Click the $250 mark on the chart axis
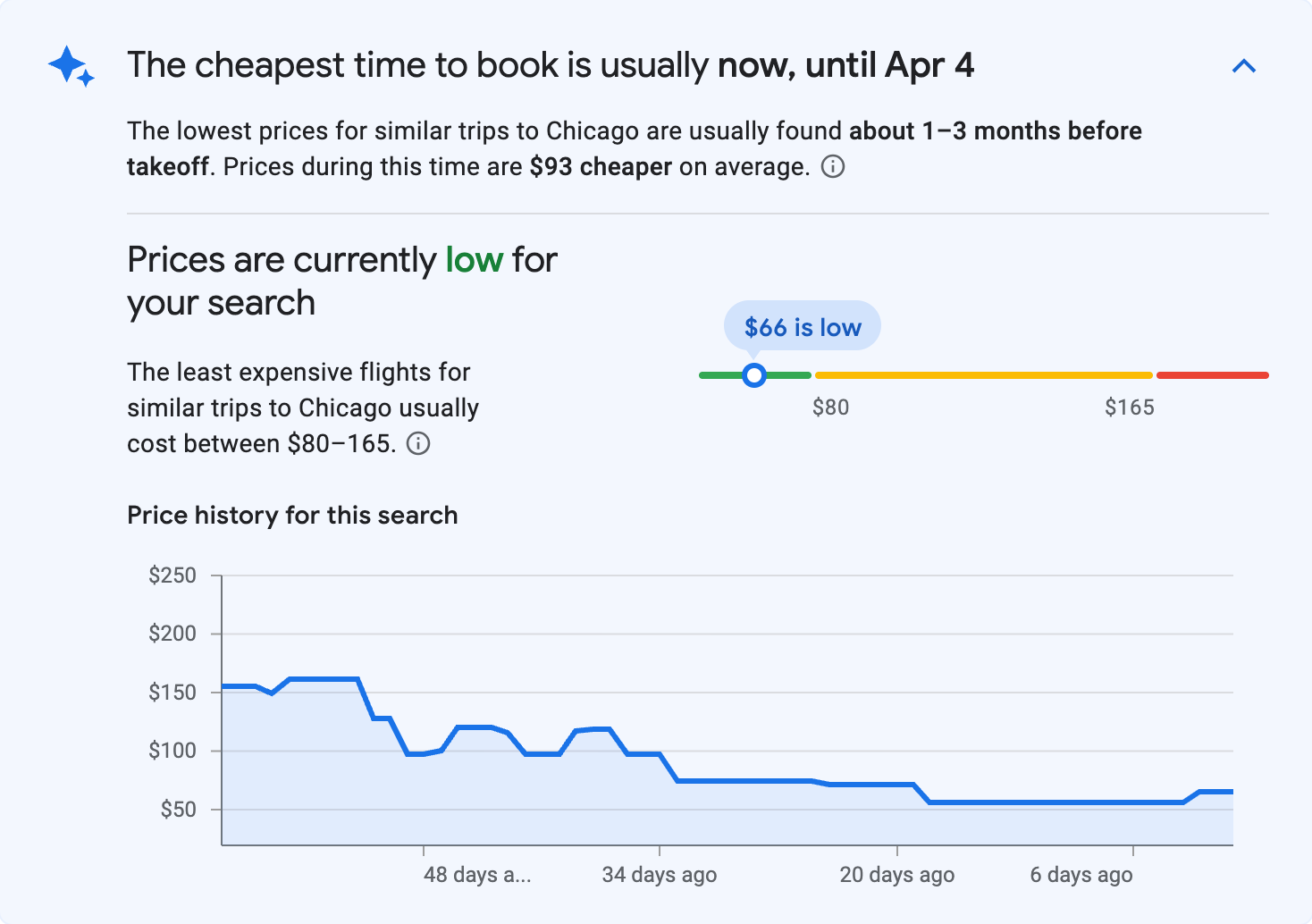The image size is (1312, 924). [x=173, y=575]
